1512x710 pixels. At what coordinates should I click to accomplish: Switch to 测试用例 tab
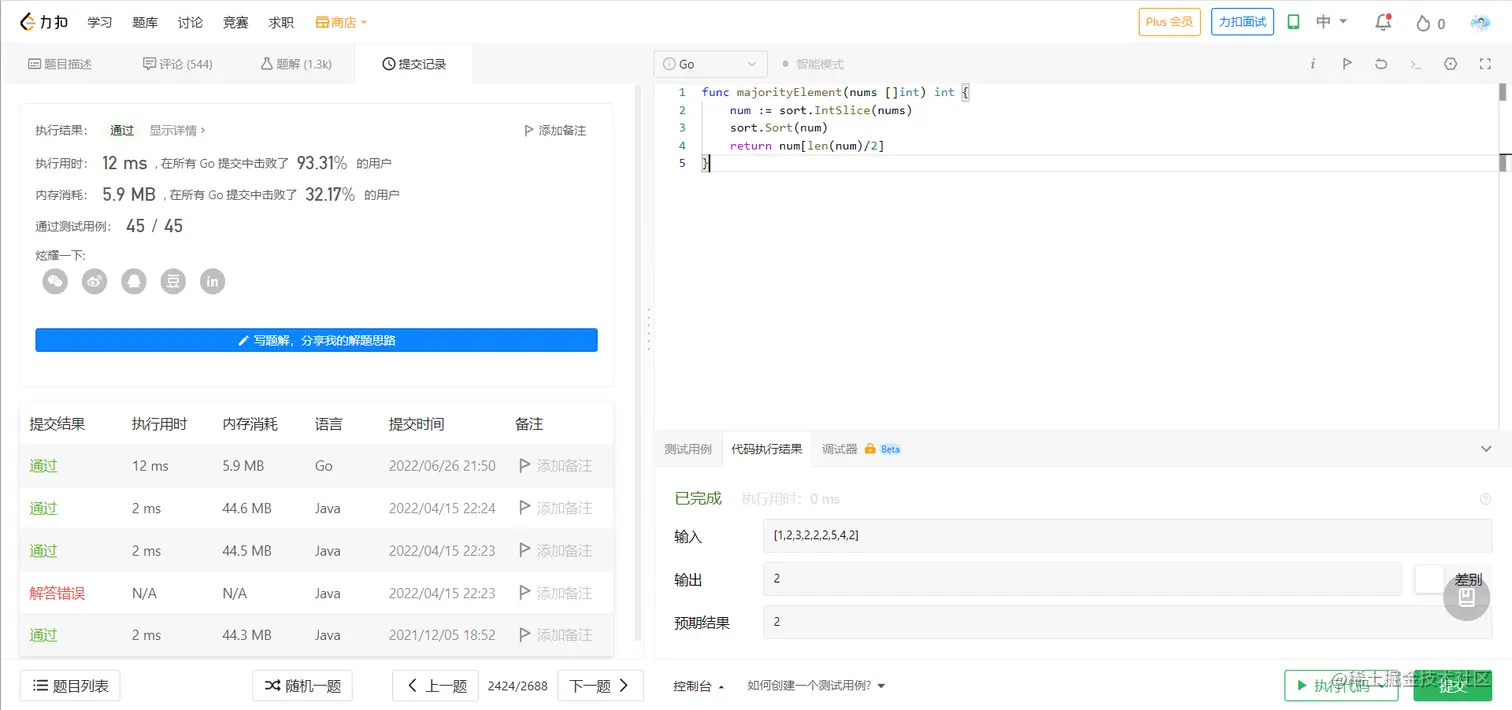688,449
